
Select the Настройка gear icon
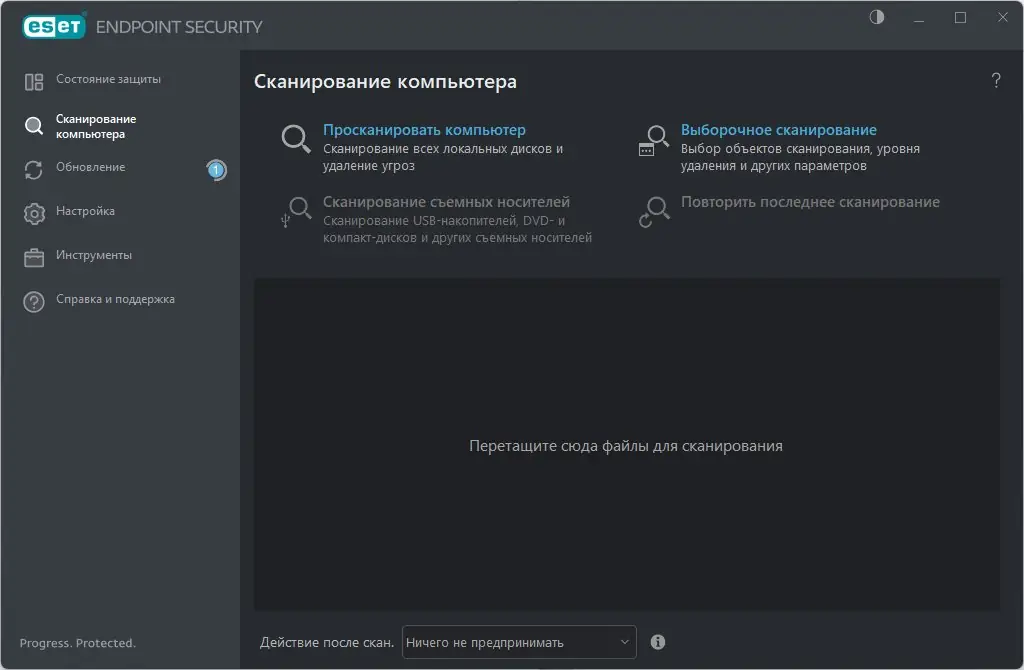(x=32, y=211)
